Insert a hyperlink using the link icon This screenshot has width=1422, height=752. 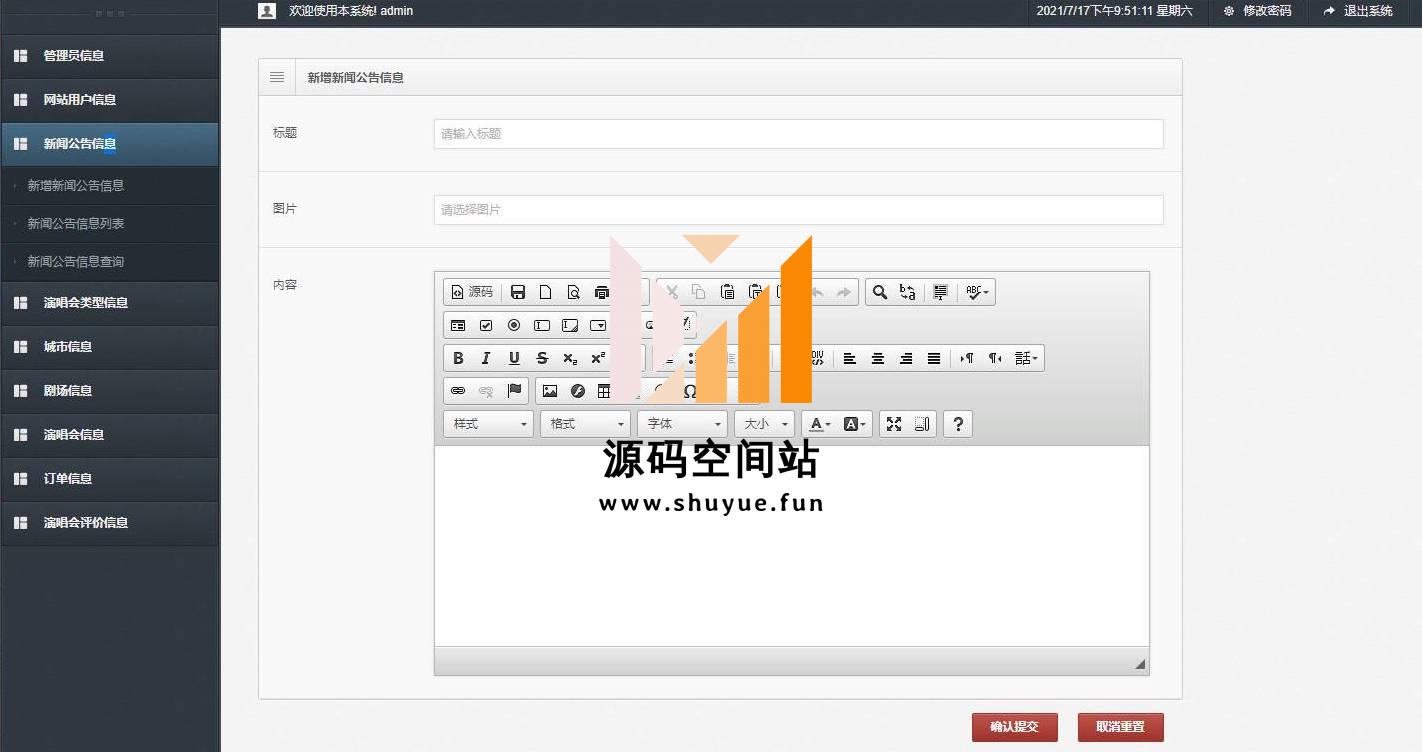458,391
